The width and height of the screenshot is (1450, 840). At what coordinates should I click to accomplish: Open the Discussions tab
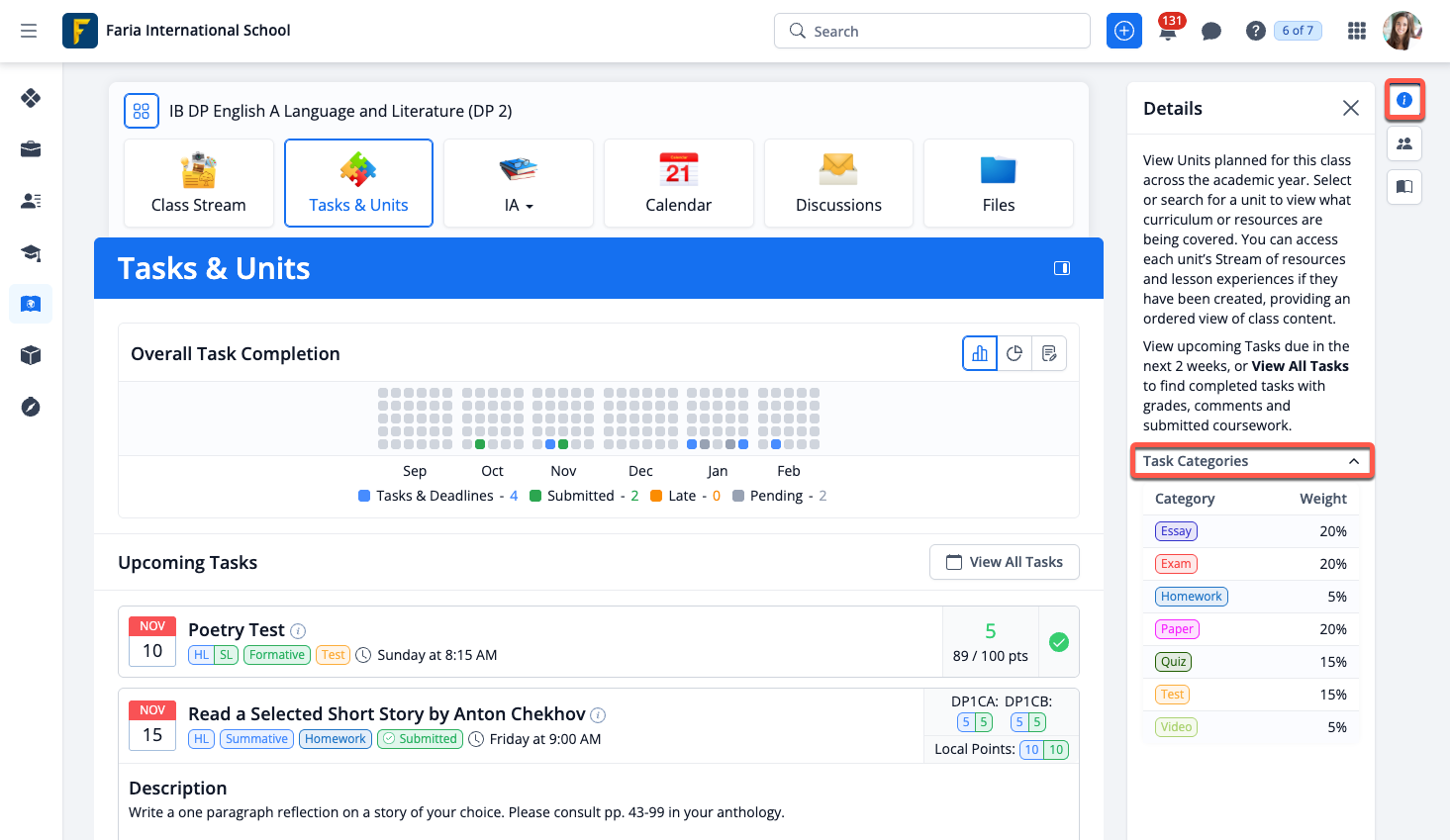pyautogui.click(x=838, y=183)
